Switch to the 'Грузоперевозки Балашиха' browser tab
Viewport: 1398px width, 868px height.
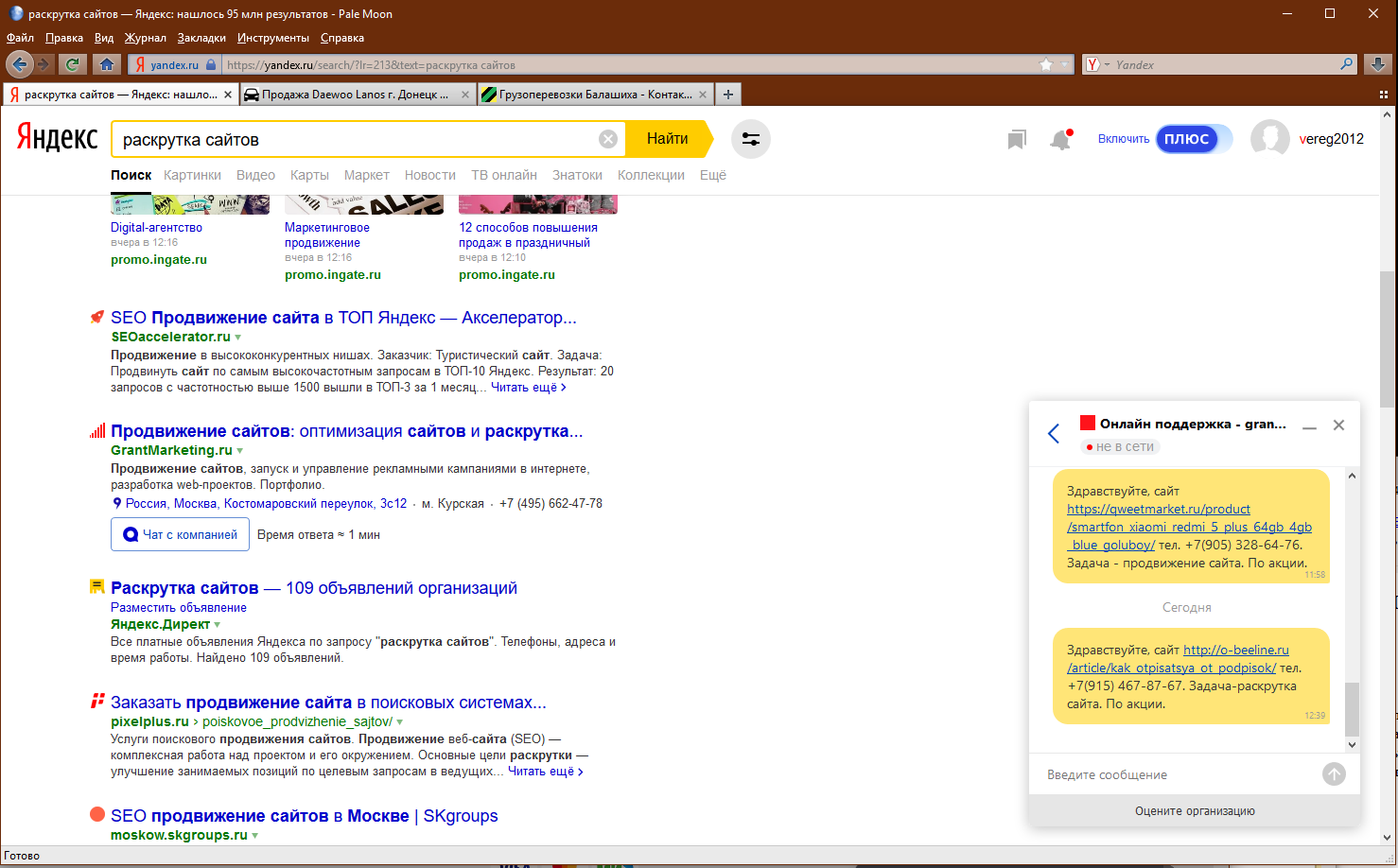click(x=596, y=95)
